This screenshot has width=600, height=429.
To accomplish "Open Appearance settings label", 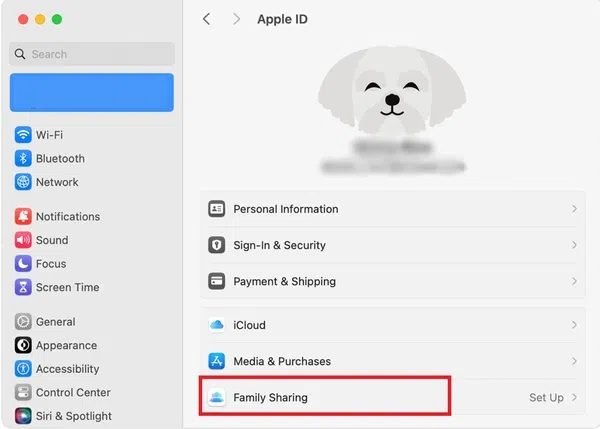I will click(x=67, y=346).
